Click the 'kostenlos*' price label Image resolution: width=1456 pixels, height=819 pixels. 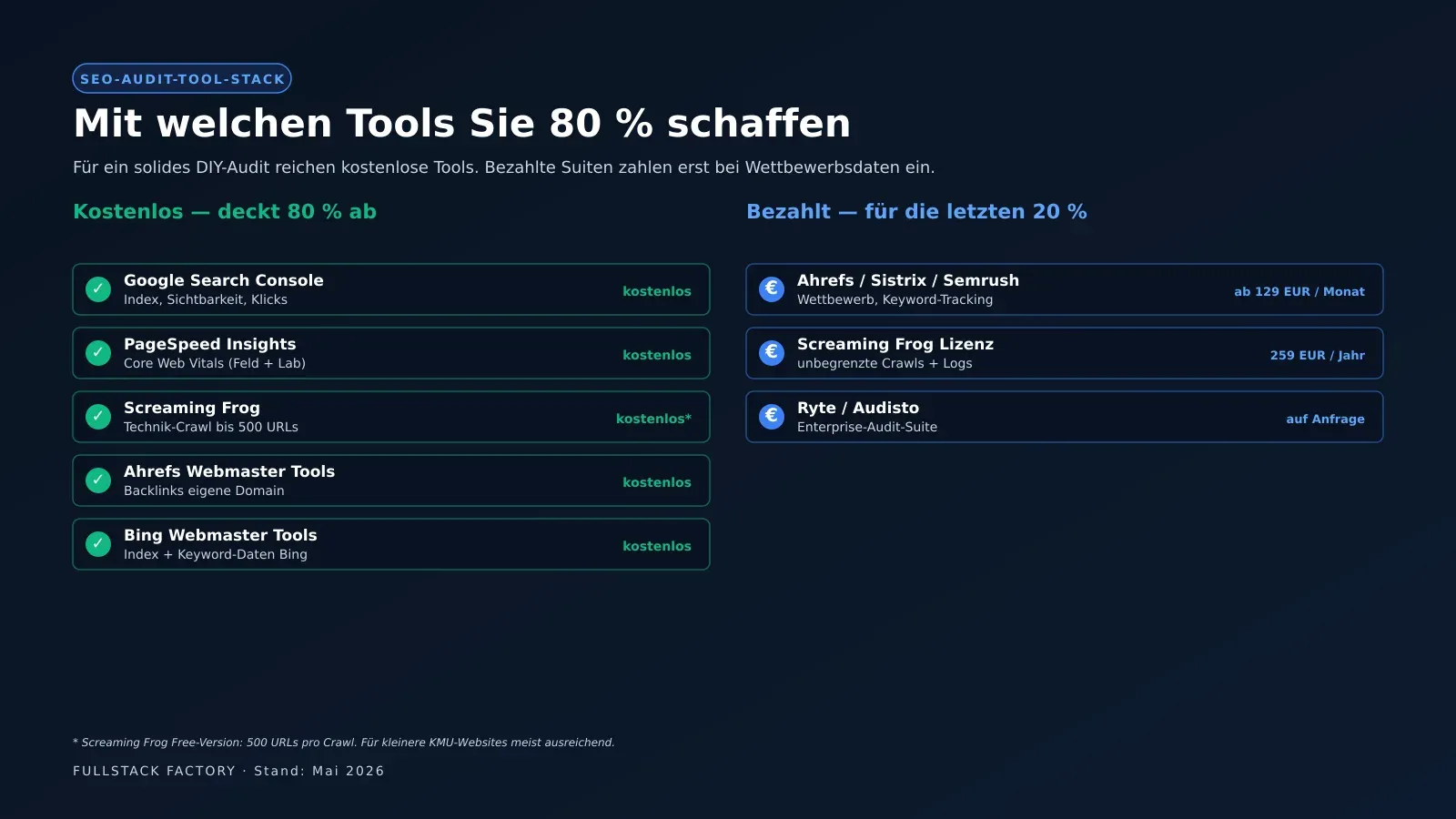click(x=653, y=419)
